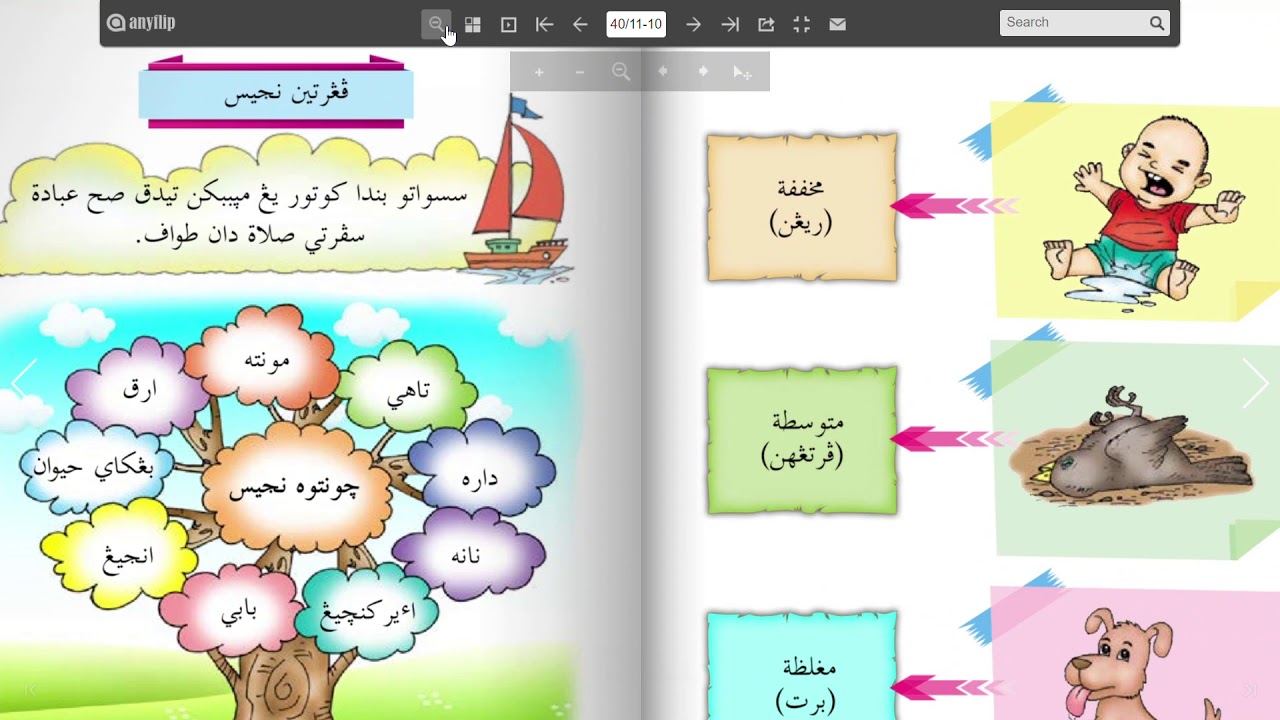Screen dimensions: 1280x720
Task: Open the share options
Action: [x=766, y=24]
